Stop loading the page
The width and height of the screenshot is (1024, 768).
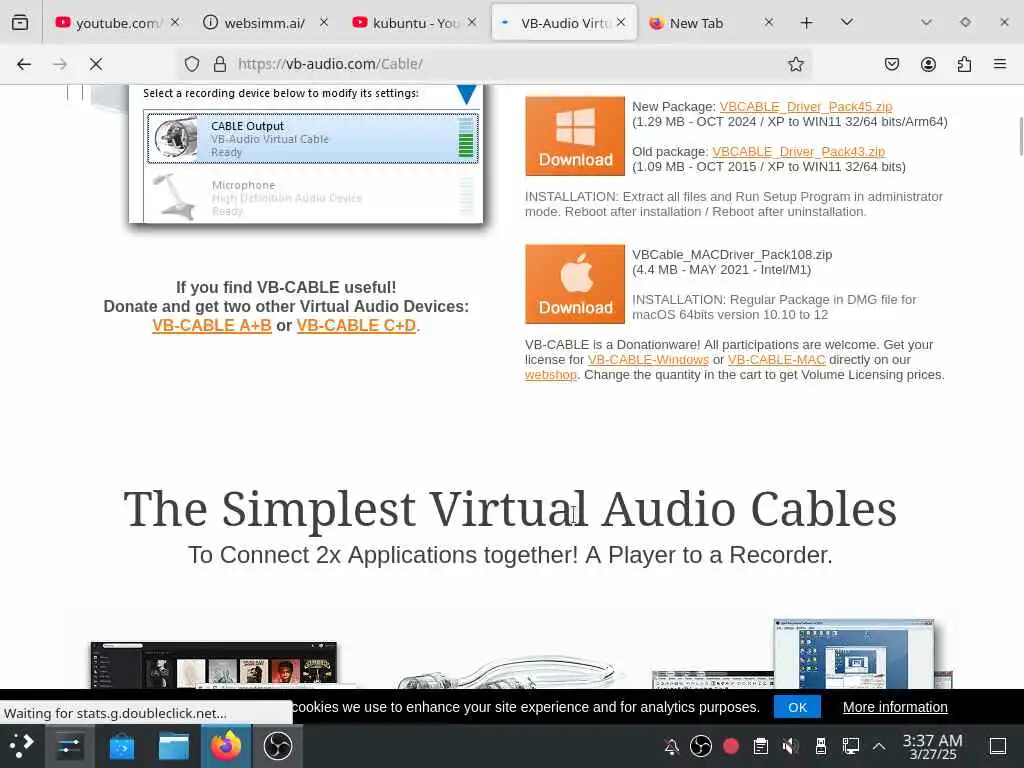[96, 64]
